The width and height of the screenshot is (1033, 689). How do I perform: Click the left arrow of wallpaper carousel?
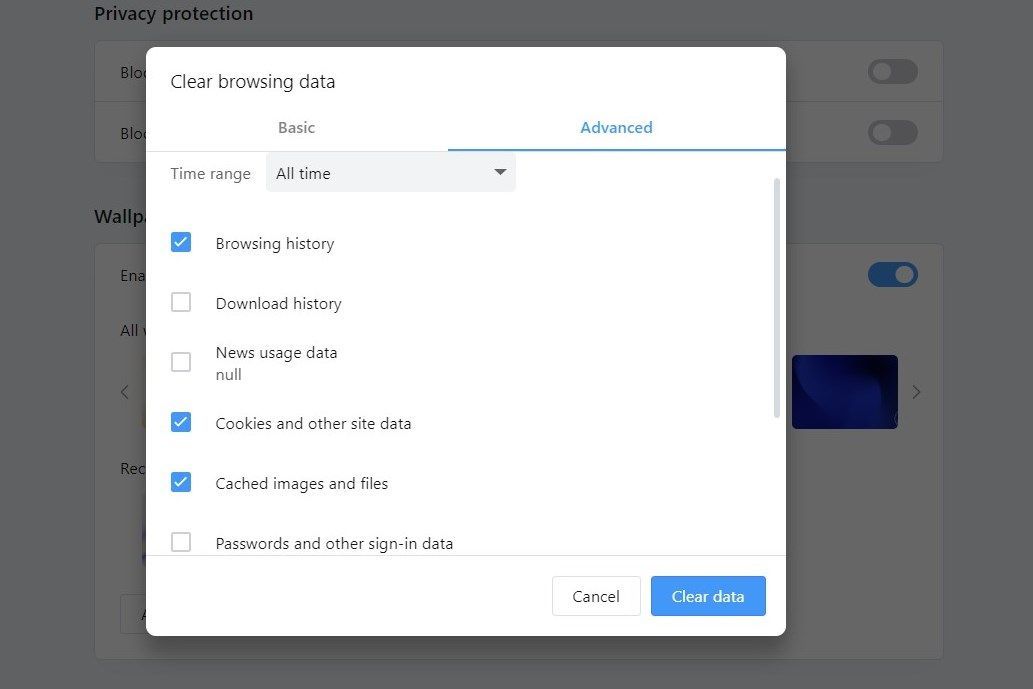point(125,392)
